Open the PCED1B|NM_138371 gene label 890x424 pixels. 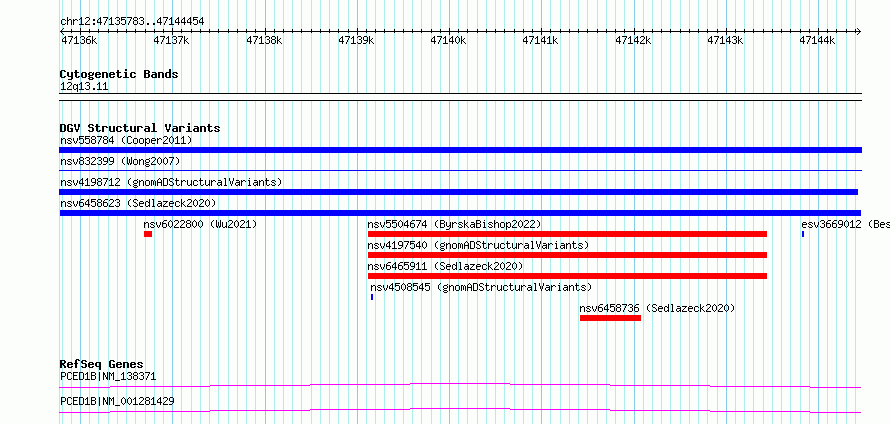(x=108, y=376)
